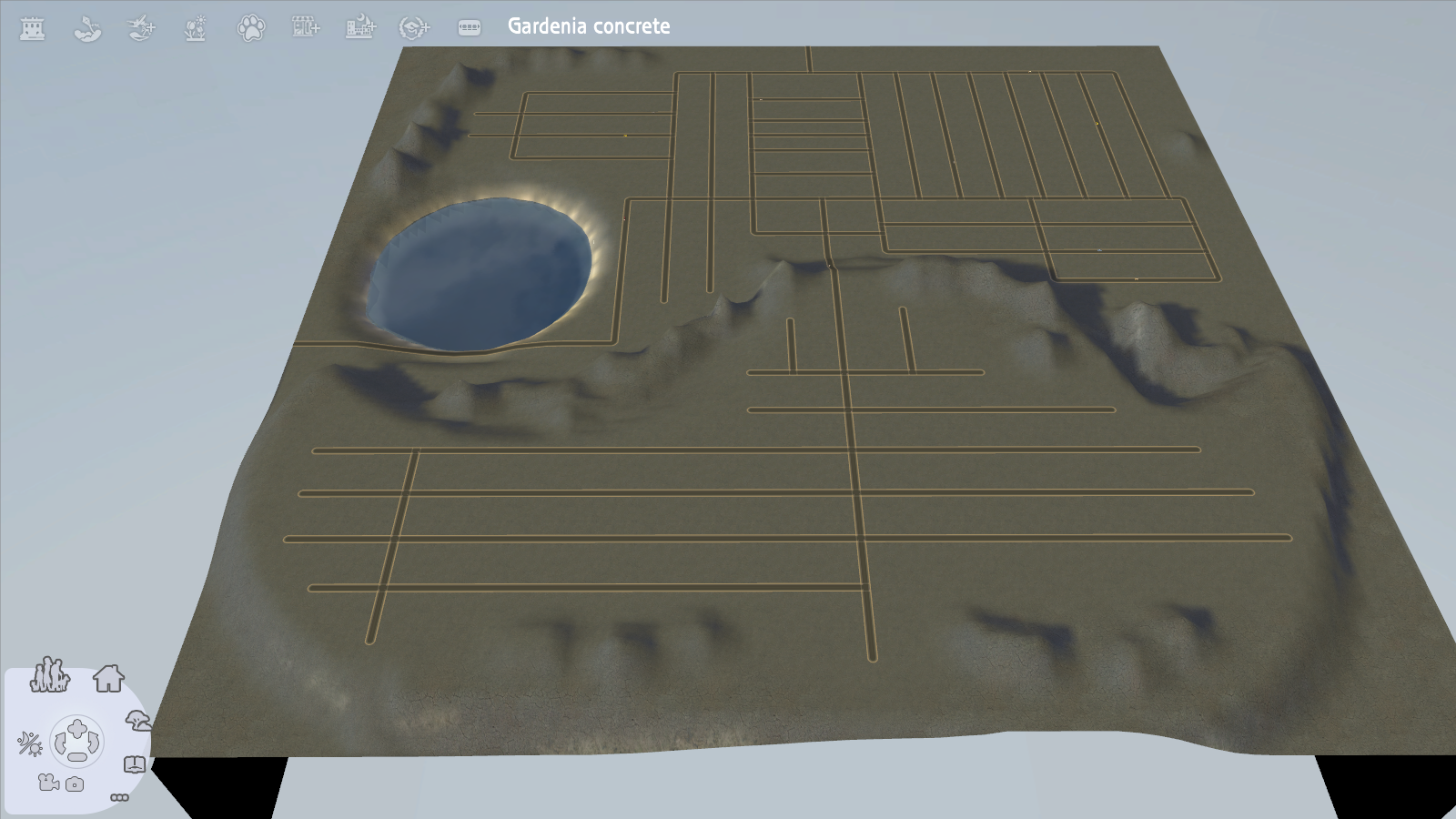The height and width of the screenshot is (819, 1456).
Task: Select the kite-and-hand tool
Action: tap(86, 27)
